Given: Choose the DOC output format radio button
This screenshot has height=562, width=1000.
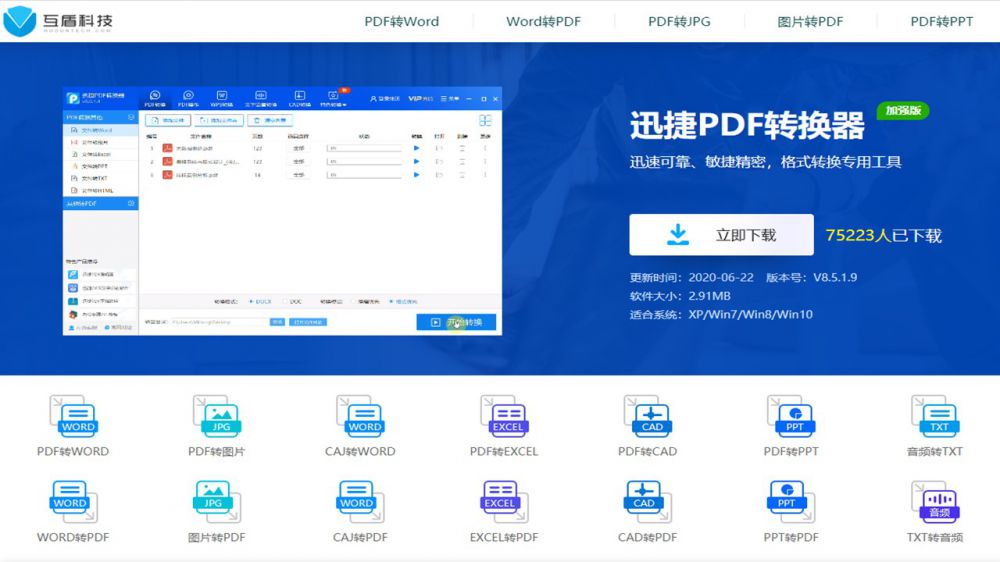Looking at the screenshot, I should click(285, 300).
